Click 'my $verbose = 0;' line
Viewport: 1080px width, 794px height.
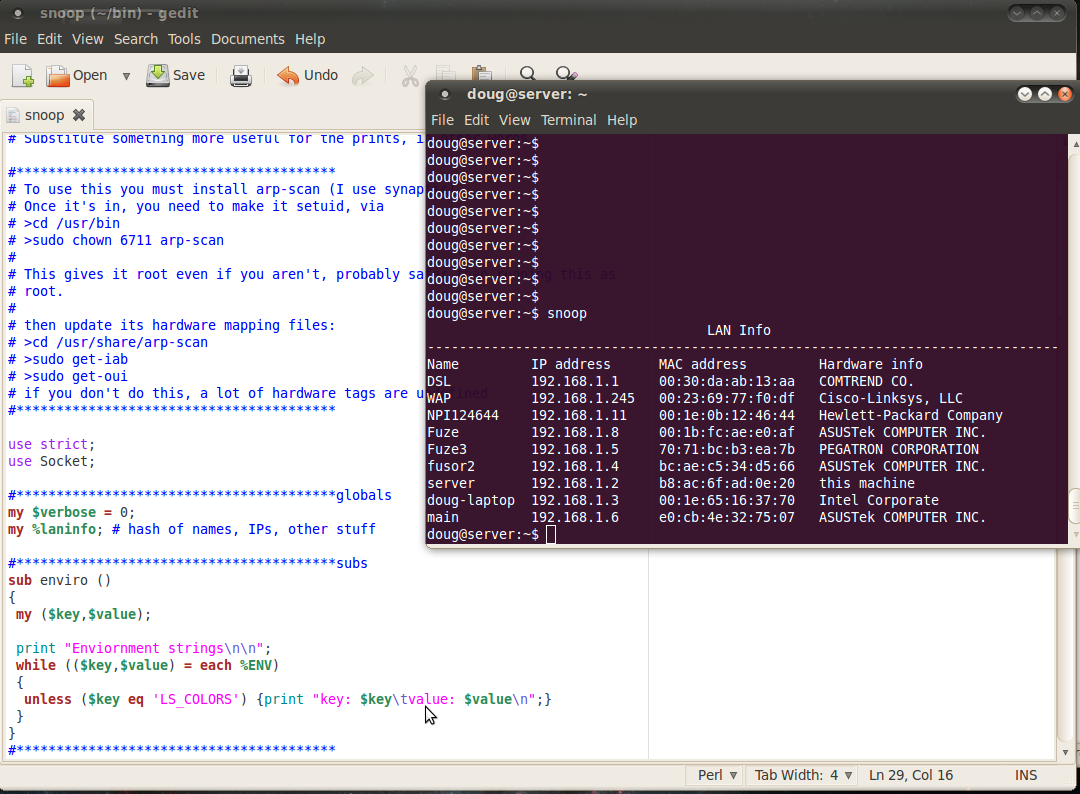coord(72,512)
